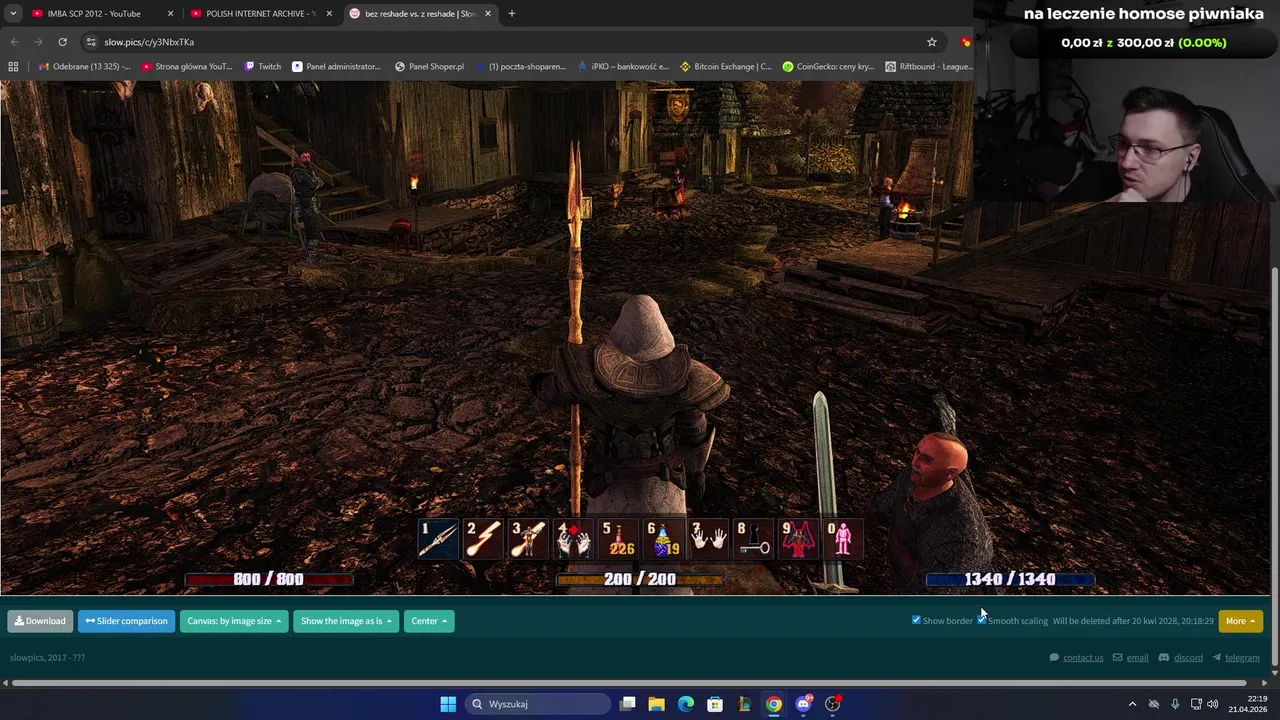Open the League of Legends taskbar icon
The image size is (1280, 720).
(744, 704)
